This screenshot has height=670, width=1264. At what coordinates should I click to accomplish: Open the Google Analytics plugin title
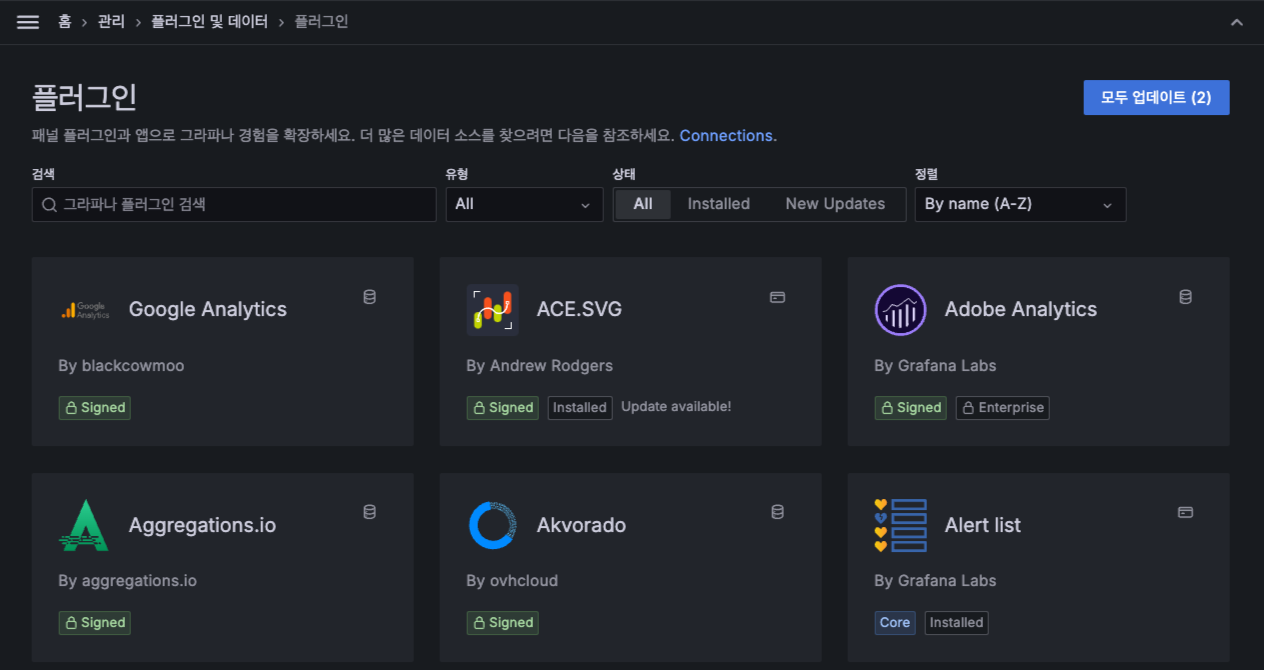(208, 310)
